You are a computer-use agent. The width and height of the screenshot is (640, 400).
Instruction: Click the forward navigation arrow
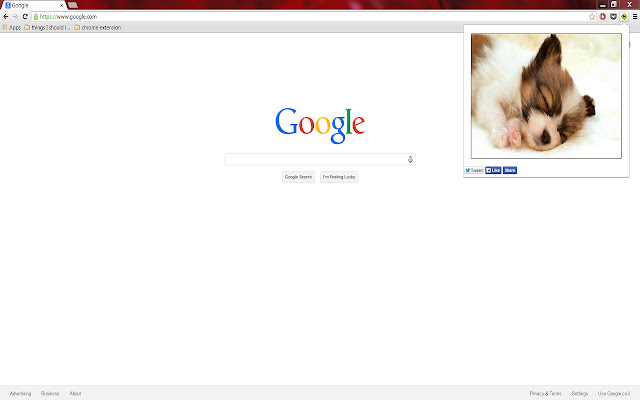click(16, 17)
